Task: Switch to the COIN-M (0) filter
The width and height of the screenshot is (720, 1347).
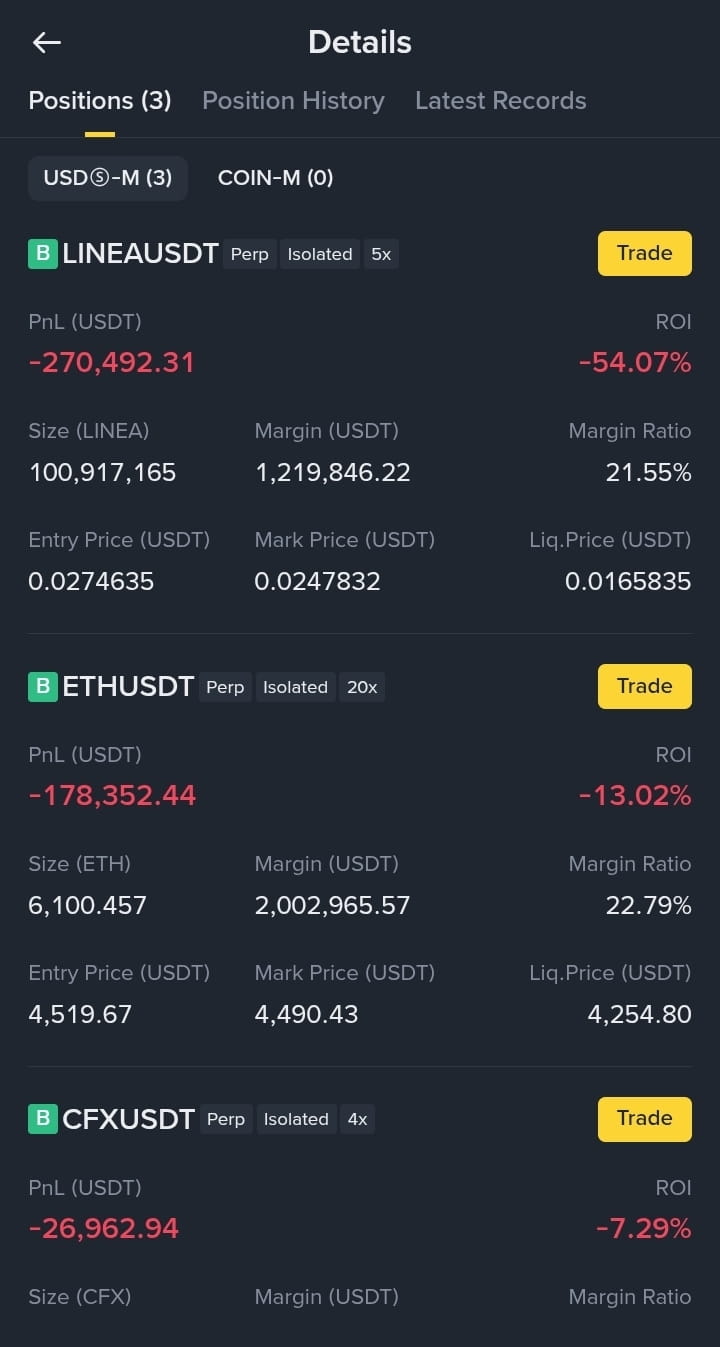Action: coord(275,178)
